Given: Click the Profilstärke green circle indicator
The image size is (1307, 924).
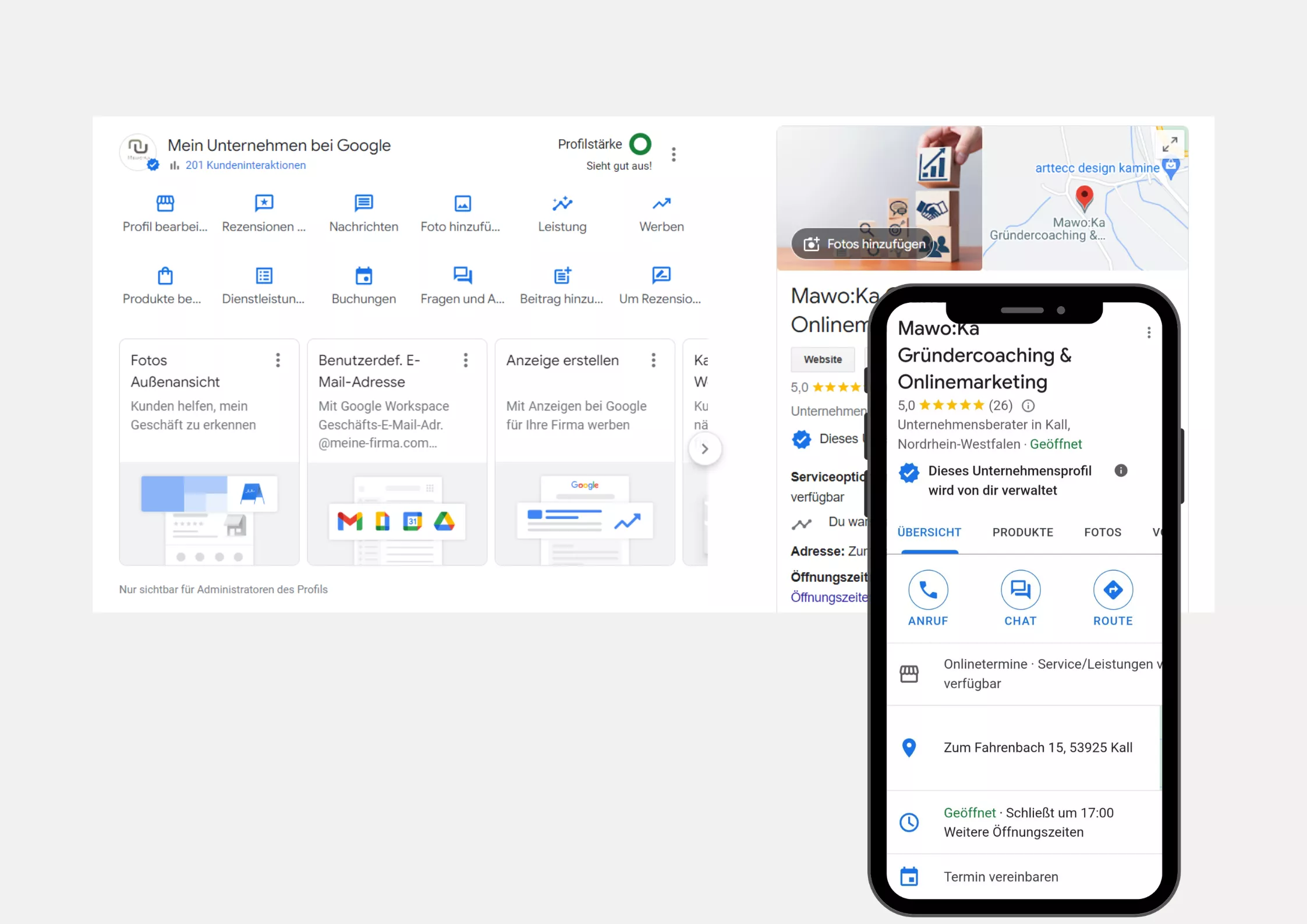Looking at the screenshot, I should (640, 144).
